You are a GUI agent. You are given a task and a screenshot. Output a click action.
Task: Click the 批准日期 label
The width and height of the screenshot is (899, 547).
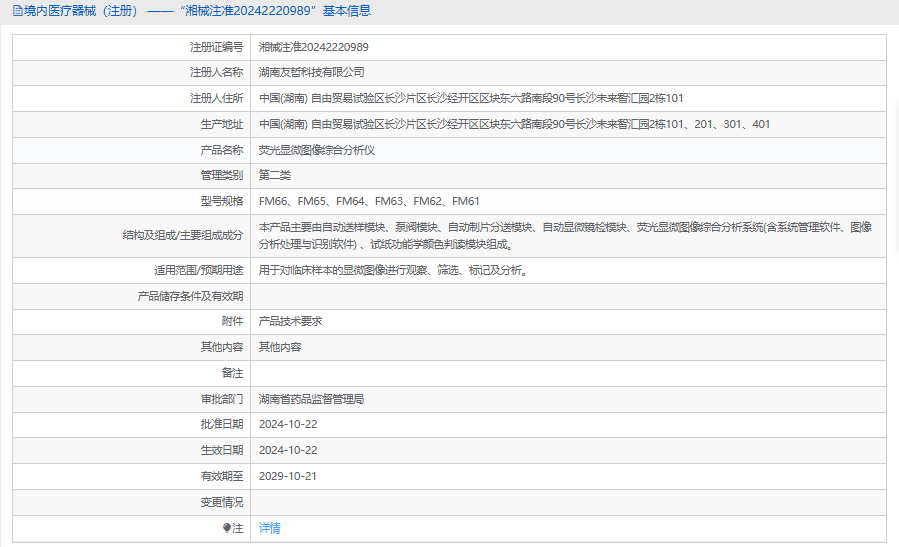(222, 424)
